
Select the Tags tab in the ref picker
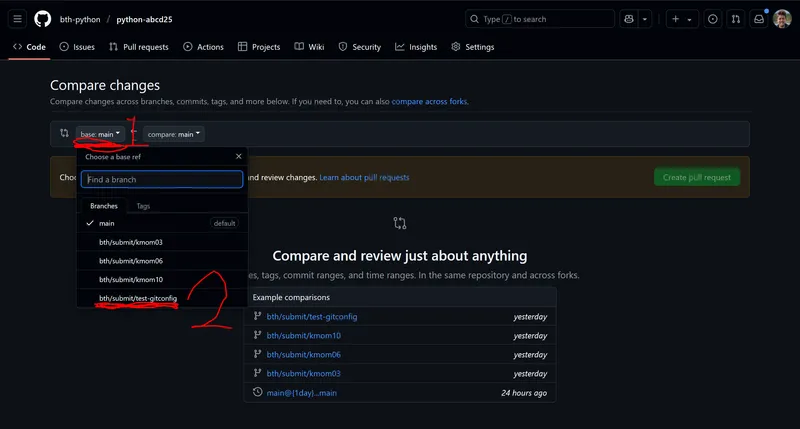tap(143, 206)
